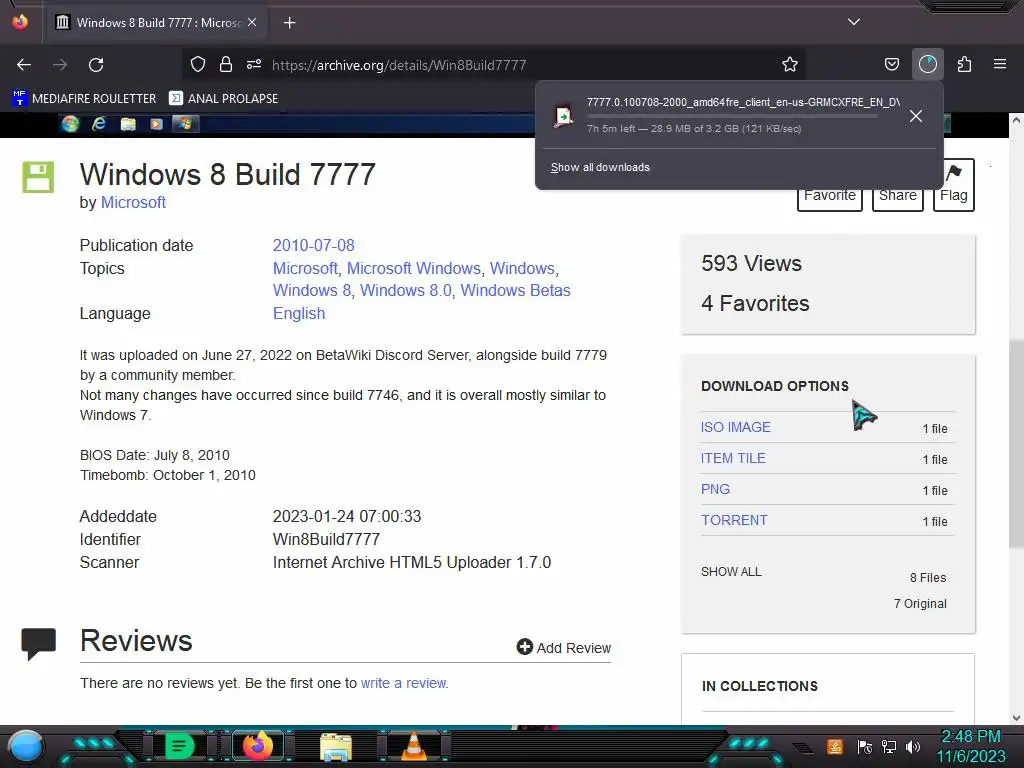Open the tracking protection shield icon

[x=198, y=65]
